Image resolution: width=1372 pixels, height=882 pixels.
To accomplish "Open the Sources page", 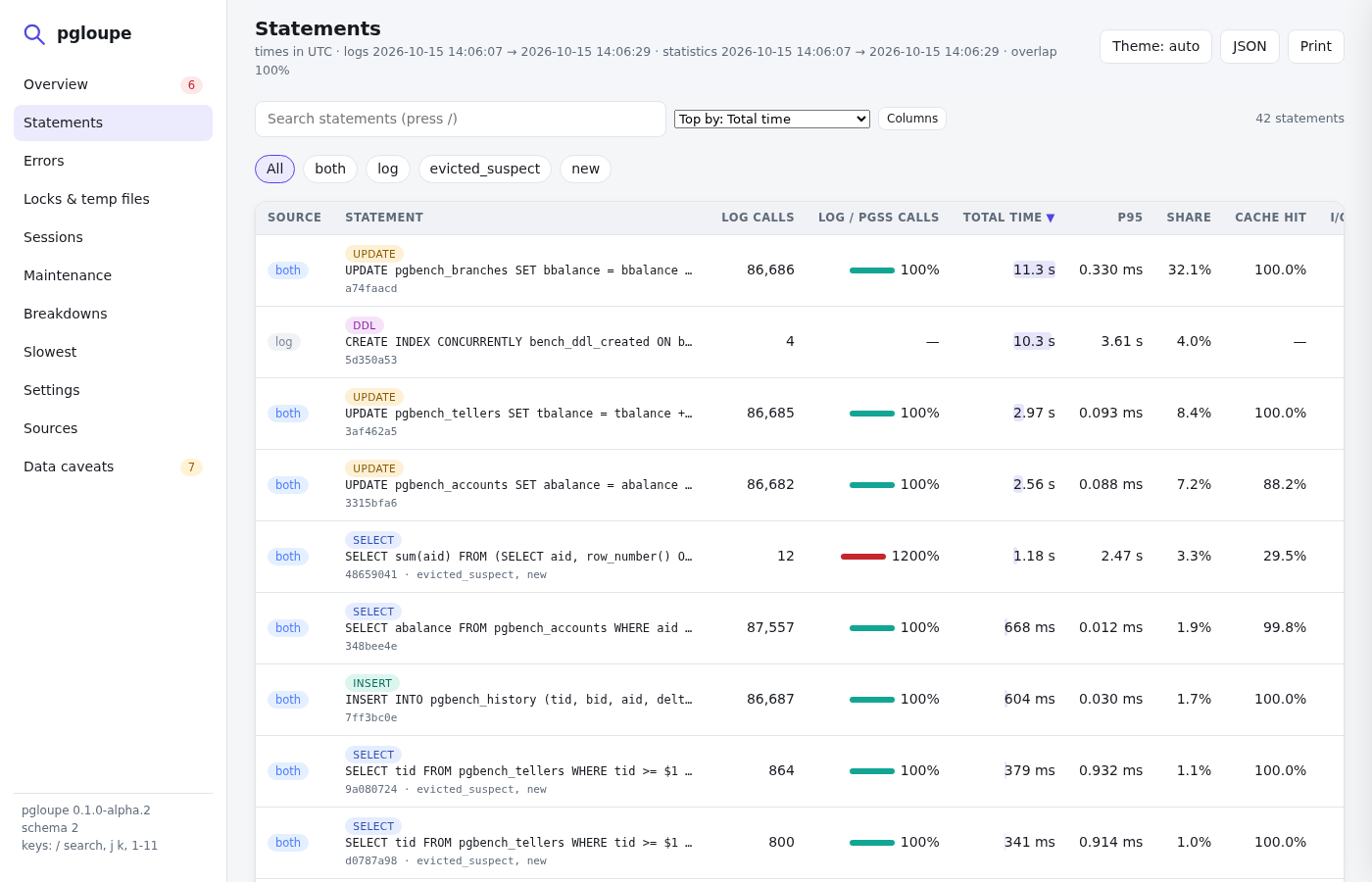I will click(x=113, y=428).
